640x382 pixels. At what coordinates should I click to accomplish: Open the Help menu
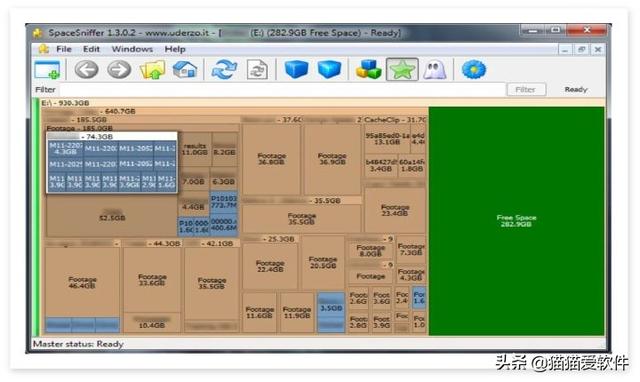tap(175, 49)
